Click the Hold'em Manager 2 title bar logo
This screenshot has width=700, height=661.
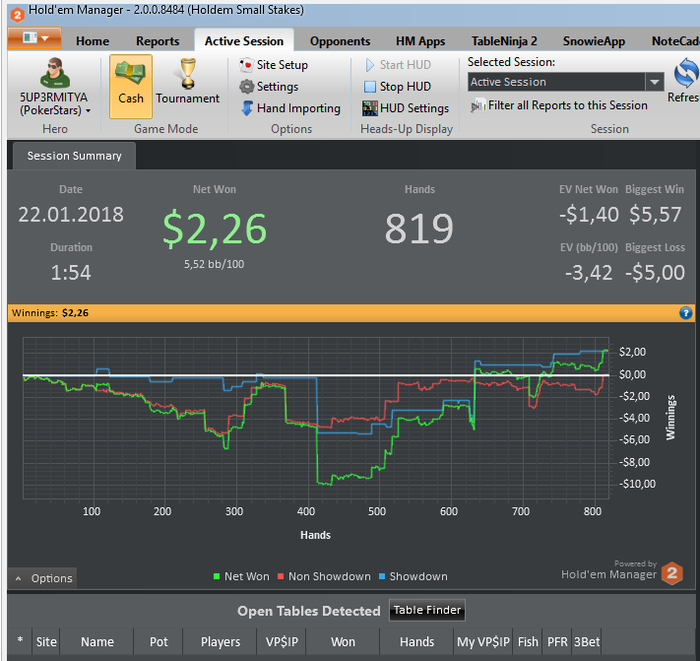tap(17, 14)
